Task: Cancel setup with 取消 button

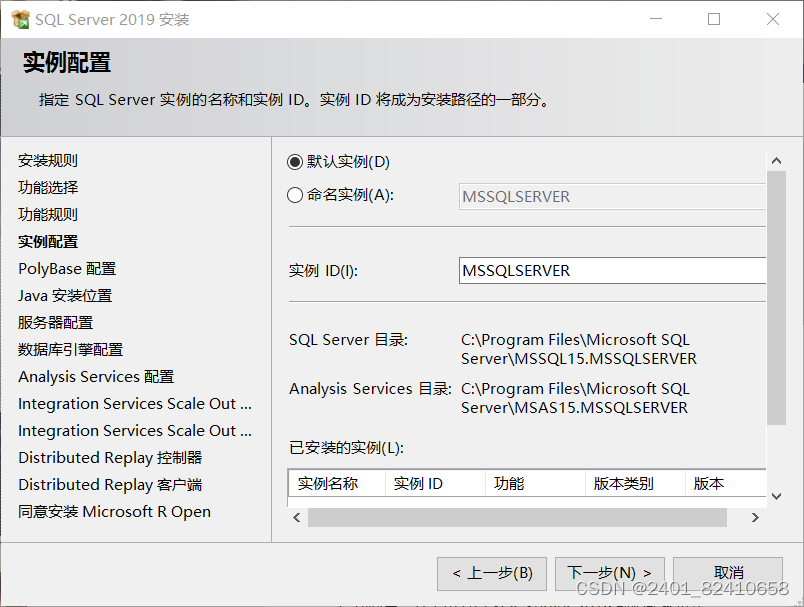Action: tap(728, 573)
